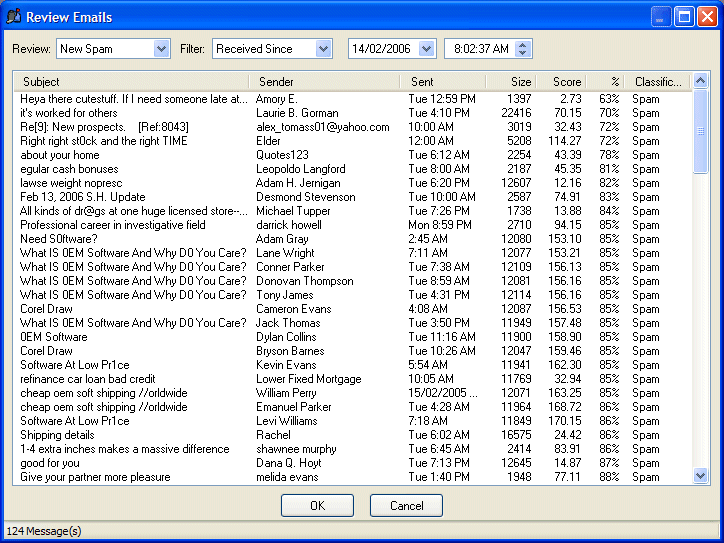724x543 pixels.
Task: Sort by the Sent column header
Action: tap(443, 82)
